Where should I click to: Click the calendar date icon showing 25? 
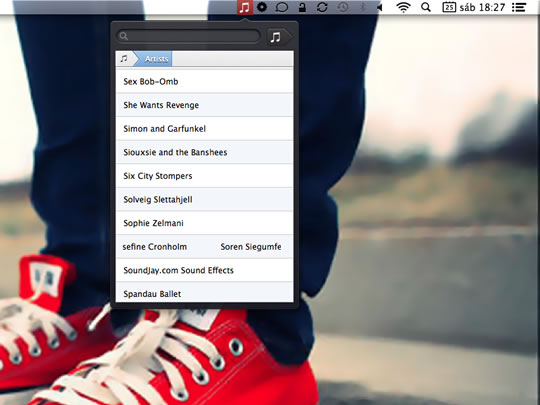point(449,7)
